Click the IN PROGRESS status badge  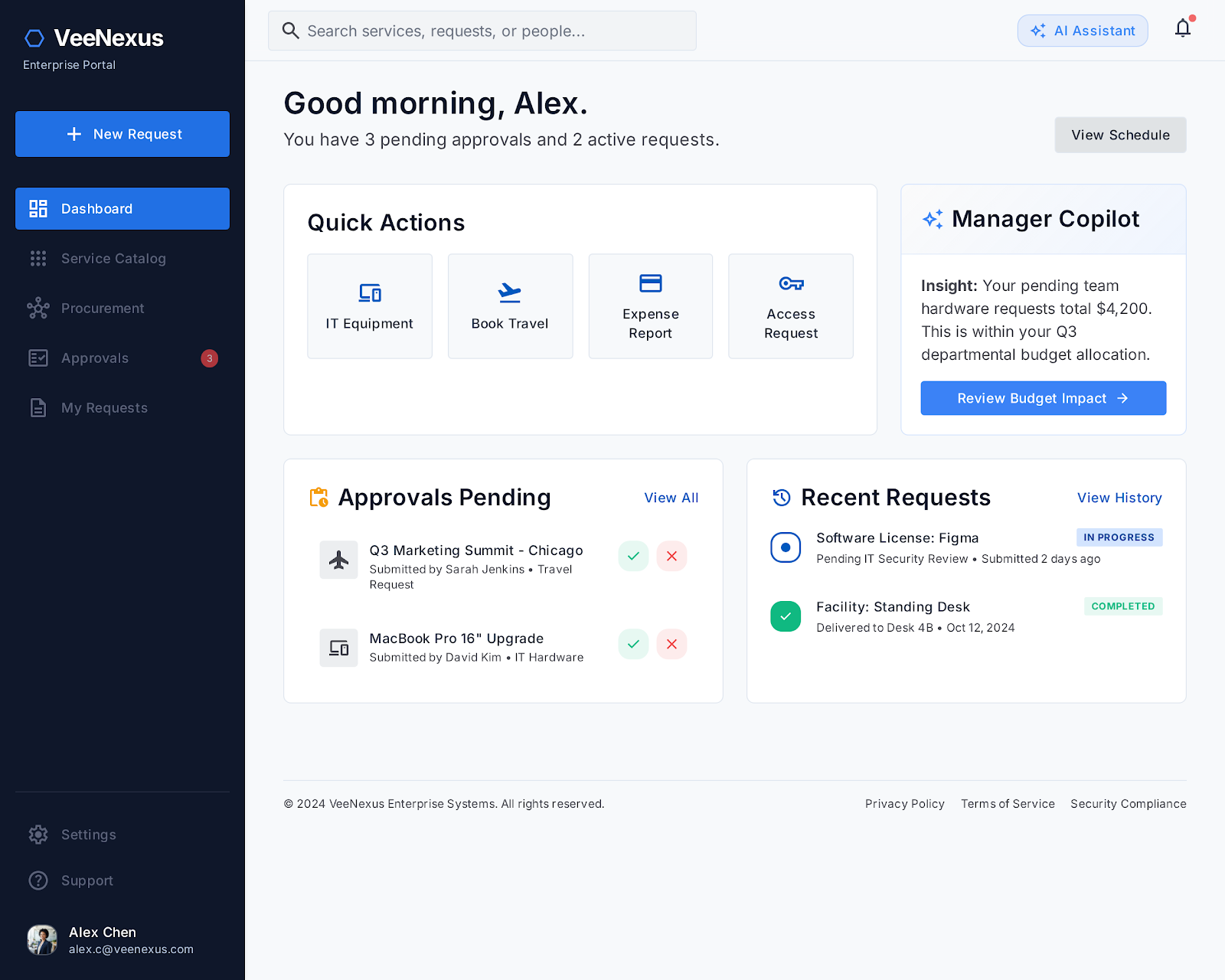[1119, 537]
